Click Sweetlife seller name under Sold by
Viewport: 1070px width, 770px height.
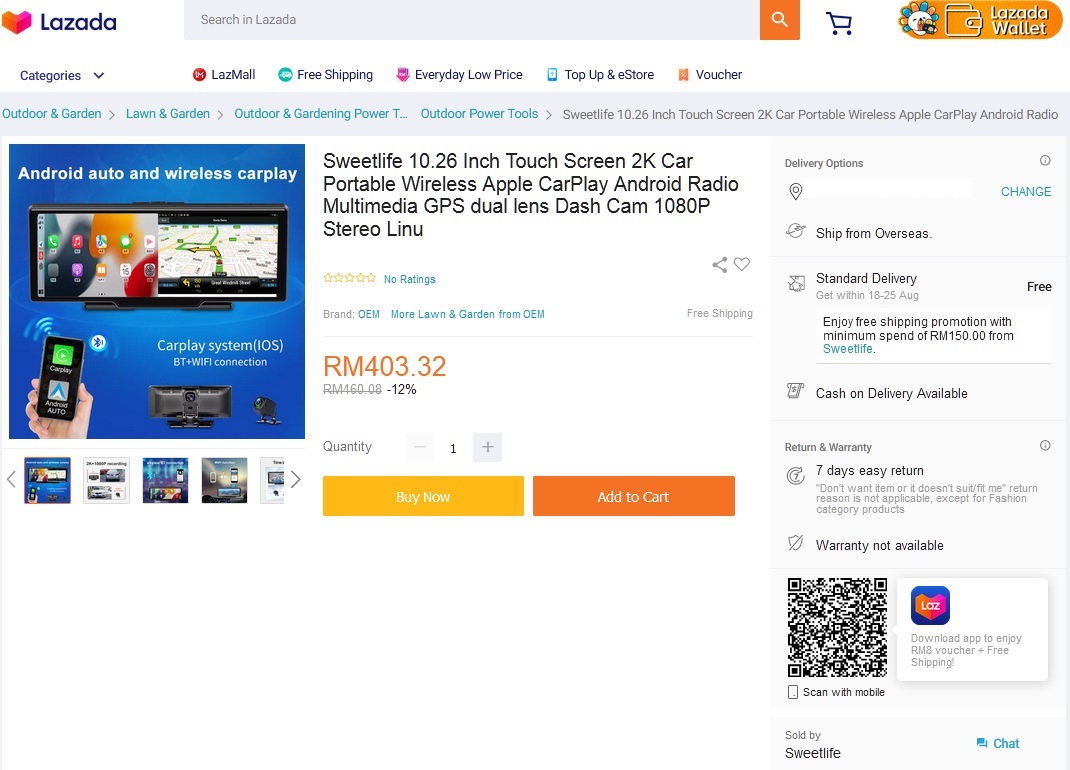click(813, 753)
